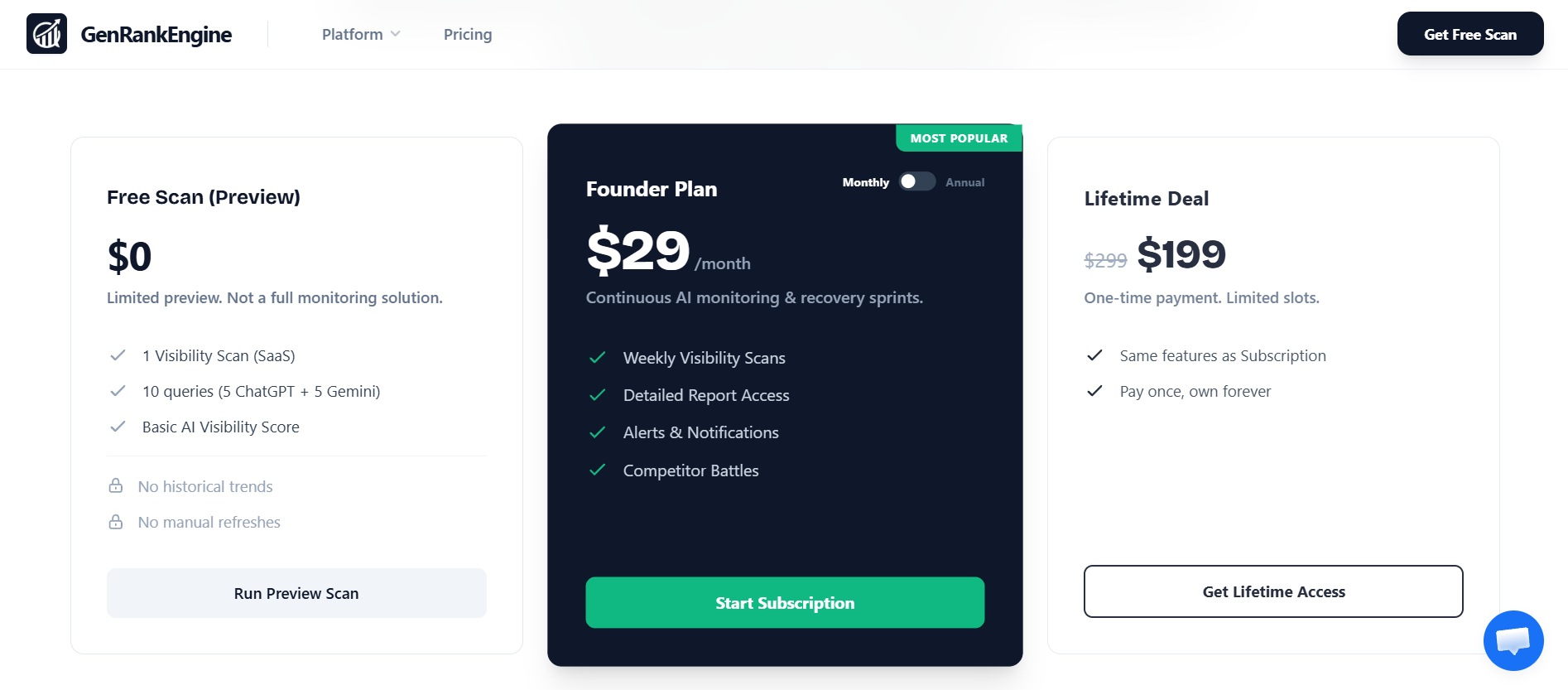Screen dimensions: 1568x690
Task: Click the checkmark beside Detailed Report Access
Action: click(x=598, y=395)
